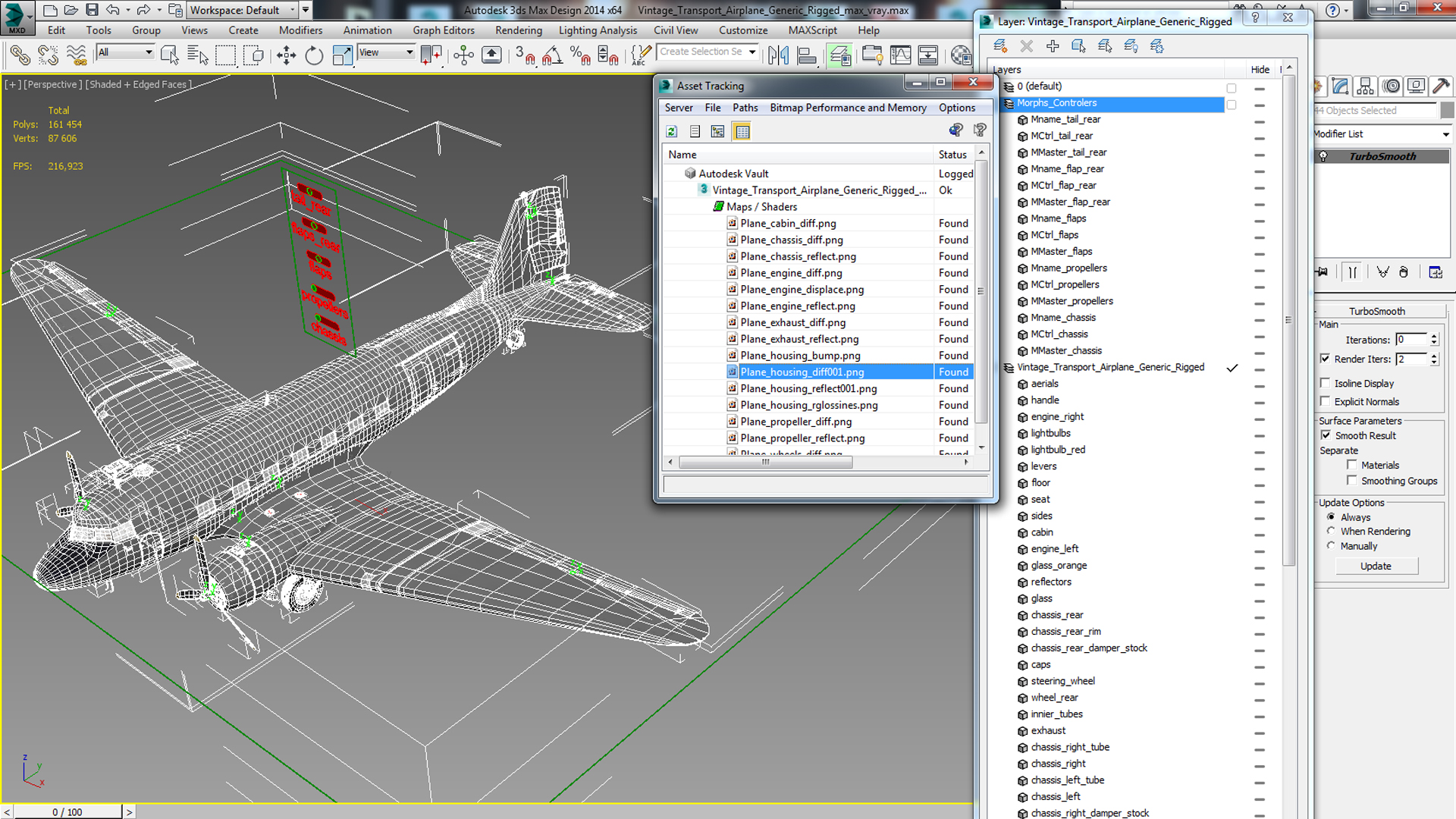This screenshot has height=819, width=1456.
Task: Click Refresh icon in Asset Tracking toolbar
Action: click(671, 131)
